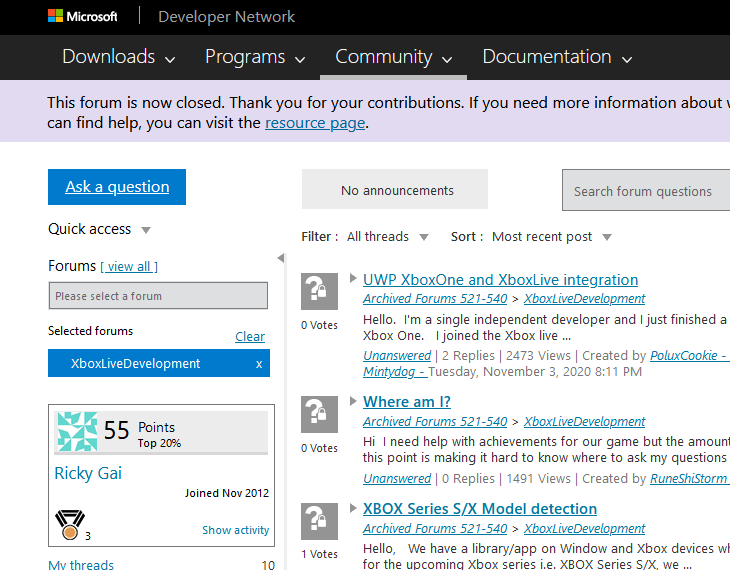
Task: Focus the Search forum questions field
Action: 646,190
